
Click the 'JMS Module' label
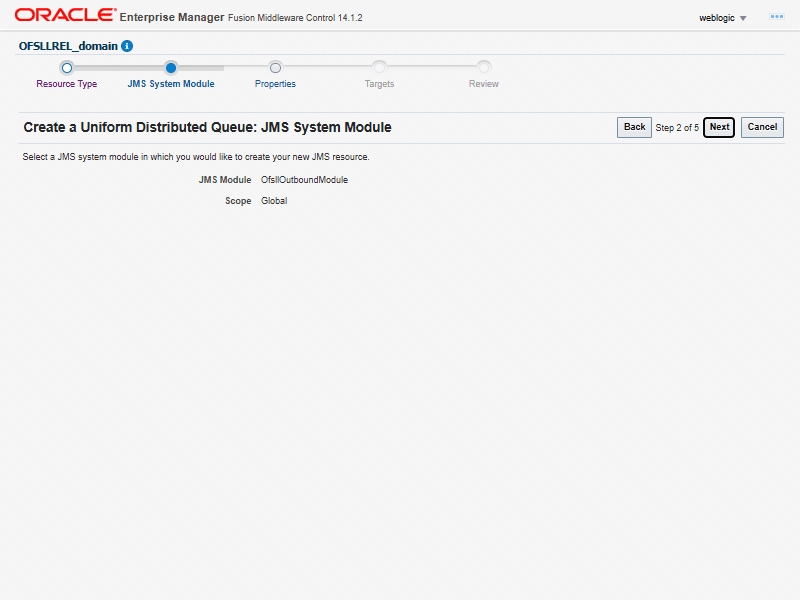(x=225, y=180)
